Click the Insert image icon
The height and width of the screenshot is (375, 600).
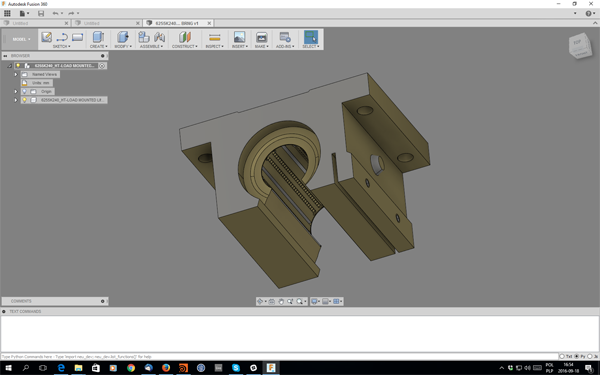240,37
